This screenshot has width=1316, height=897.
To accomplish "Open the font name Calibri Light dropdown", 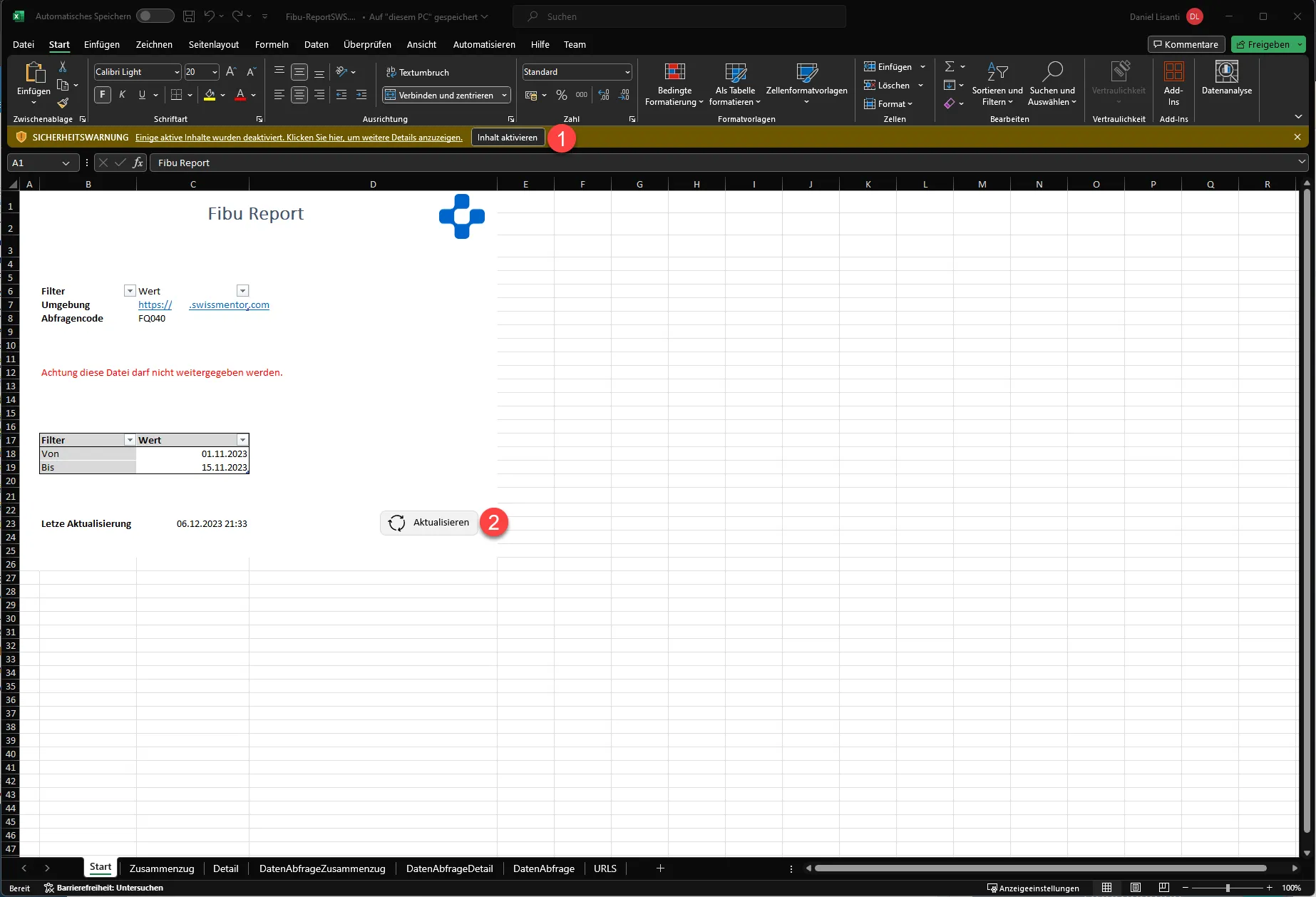I will (x=176, y=72).
